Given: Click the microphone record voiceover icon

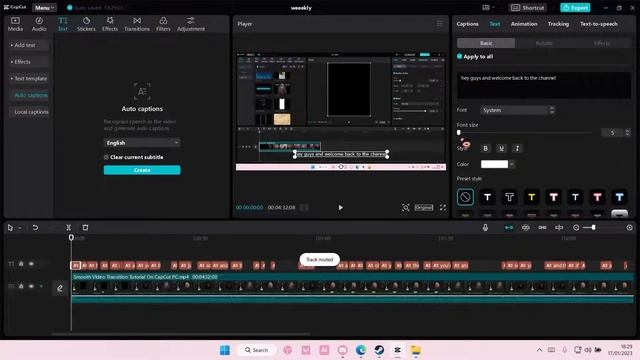Looking at the screenshot, I should pyautogui.click(x=485, y=227).
